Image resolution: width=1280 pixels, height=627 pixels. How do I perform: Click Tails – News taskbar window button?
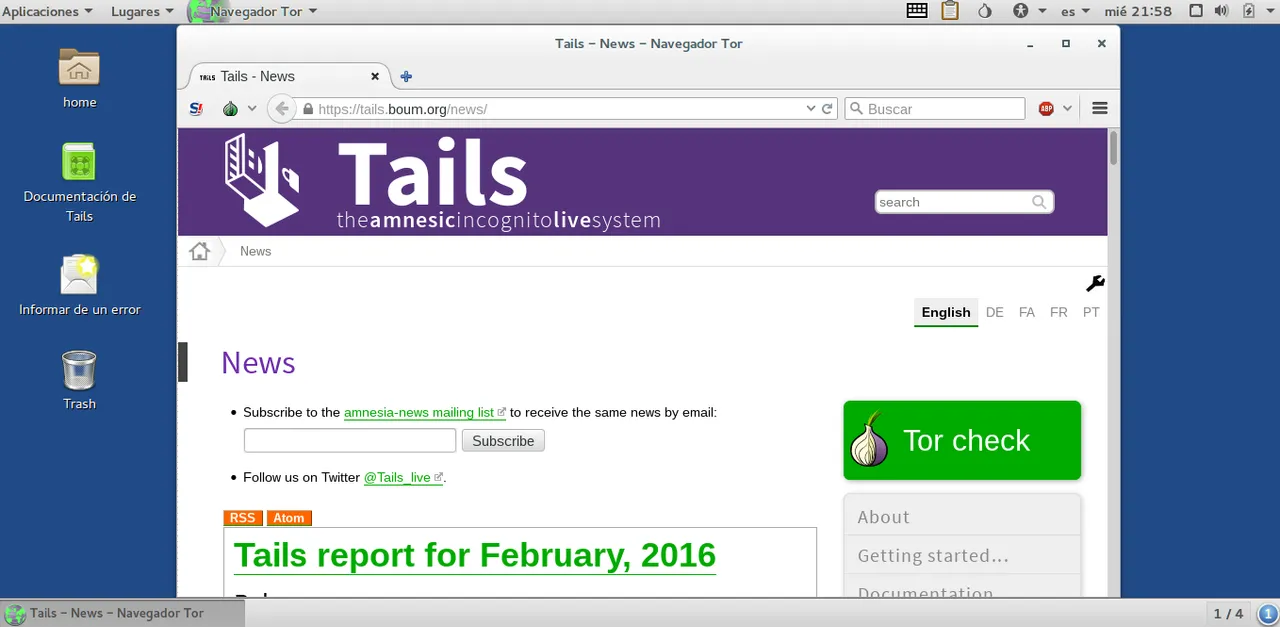(122, 613)
